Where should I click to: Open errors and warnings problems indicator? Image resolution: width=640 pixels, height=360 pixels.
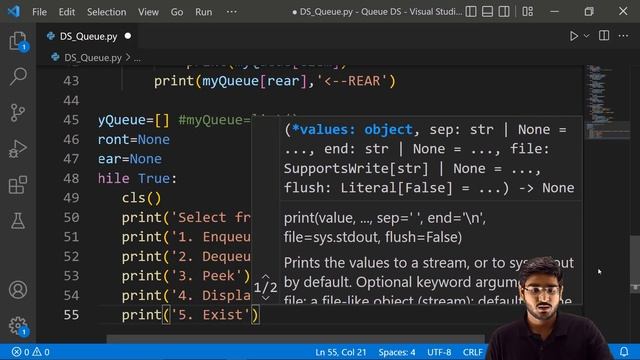[31, 352]
